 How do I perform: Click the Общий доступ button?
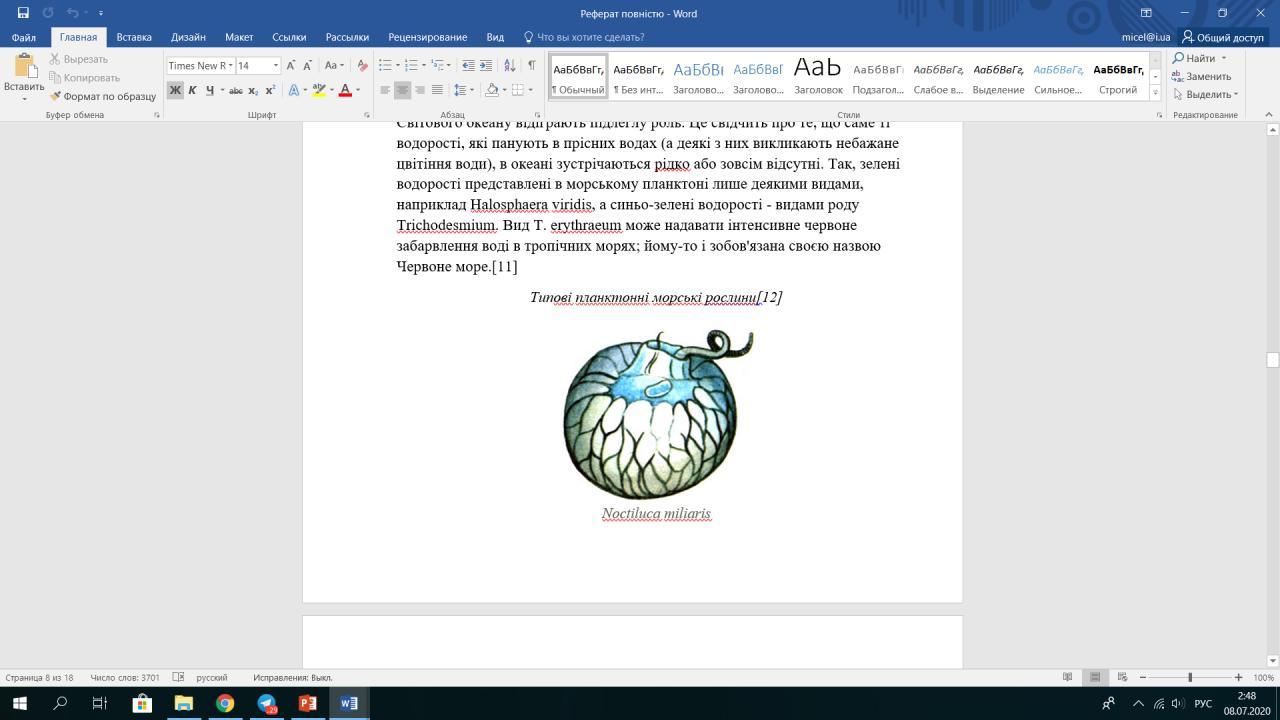point(1223,37)
